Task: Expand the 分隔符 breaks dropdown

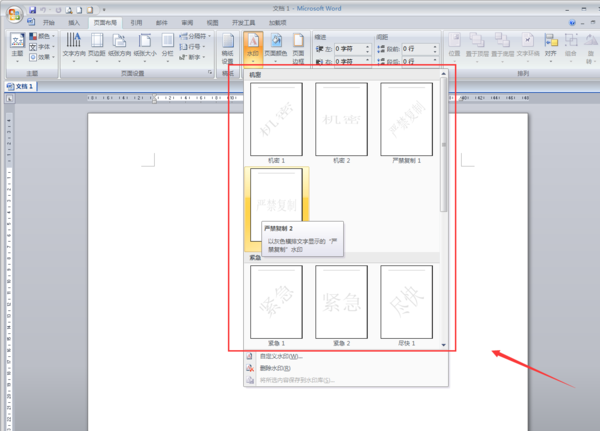Action: pyautogui.click(x=195, y=36)
